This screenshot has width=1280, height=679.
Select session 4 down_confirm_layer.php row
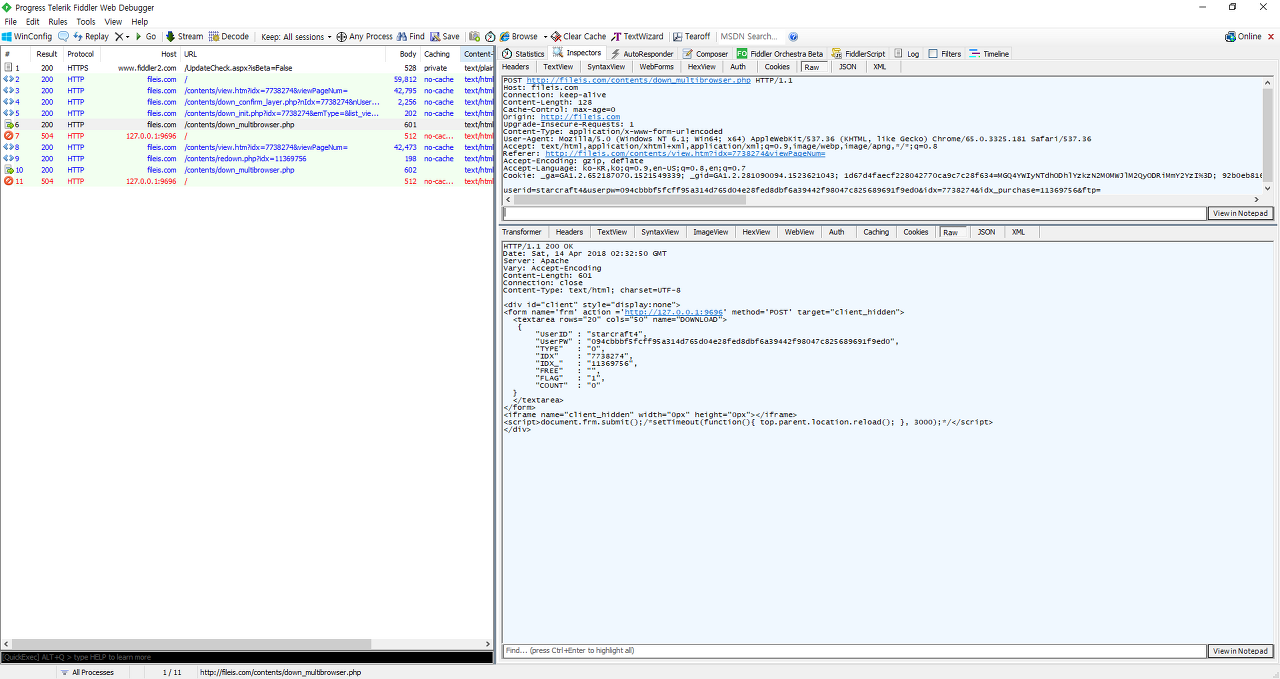pyautogui.click(x=247, y=102)
